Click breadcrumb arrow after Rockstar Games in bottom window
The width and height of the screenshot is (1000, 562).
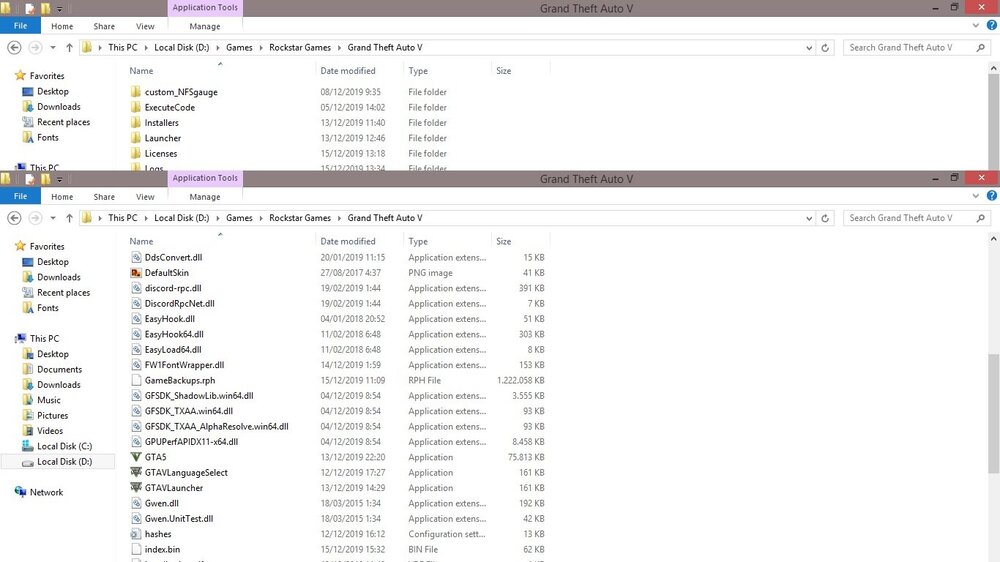(339, 218)
